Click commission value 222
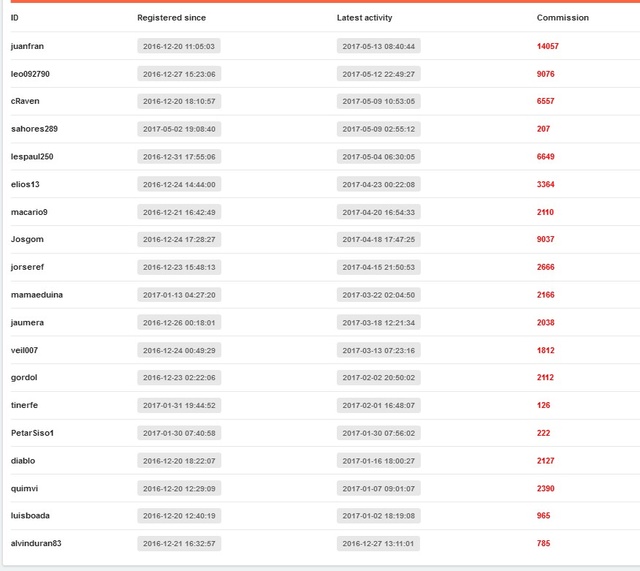Image resolution: width=640 pixels, height=571 pixels. click(543, 433)
